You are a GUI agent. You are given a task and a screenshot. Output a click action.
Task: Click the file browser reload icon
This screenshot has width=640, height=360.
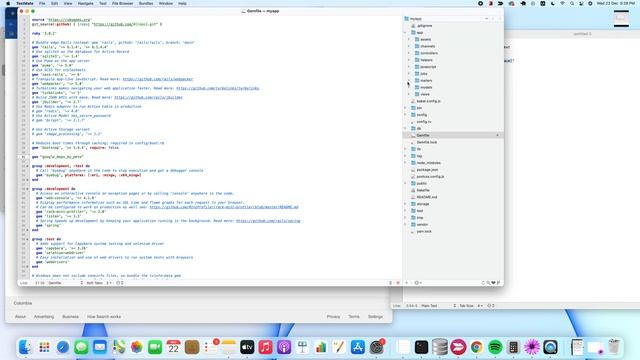point(483,283)
